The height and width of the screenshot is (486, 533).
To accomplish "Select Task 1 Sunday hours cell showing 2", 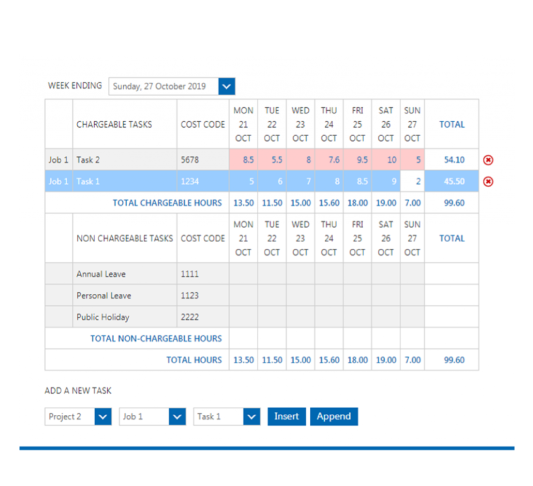I will click(412, 181).
